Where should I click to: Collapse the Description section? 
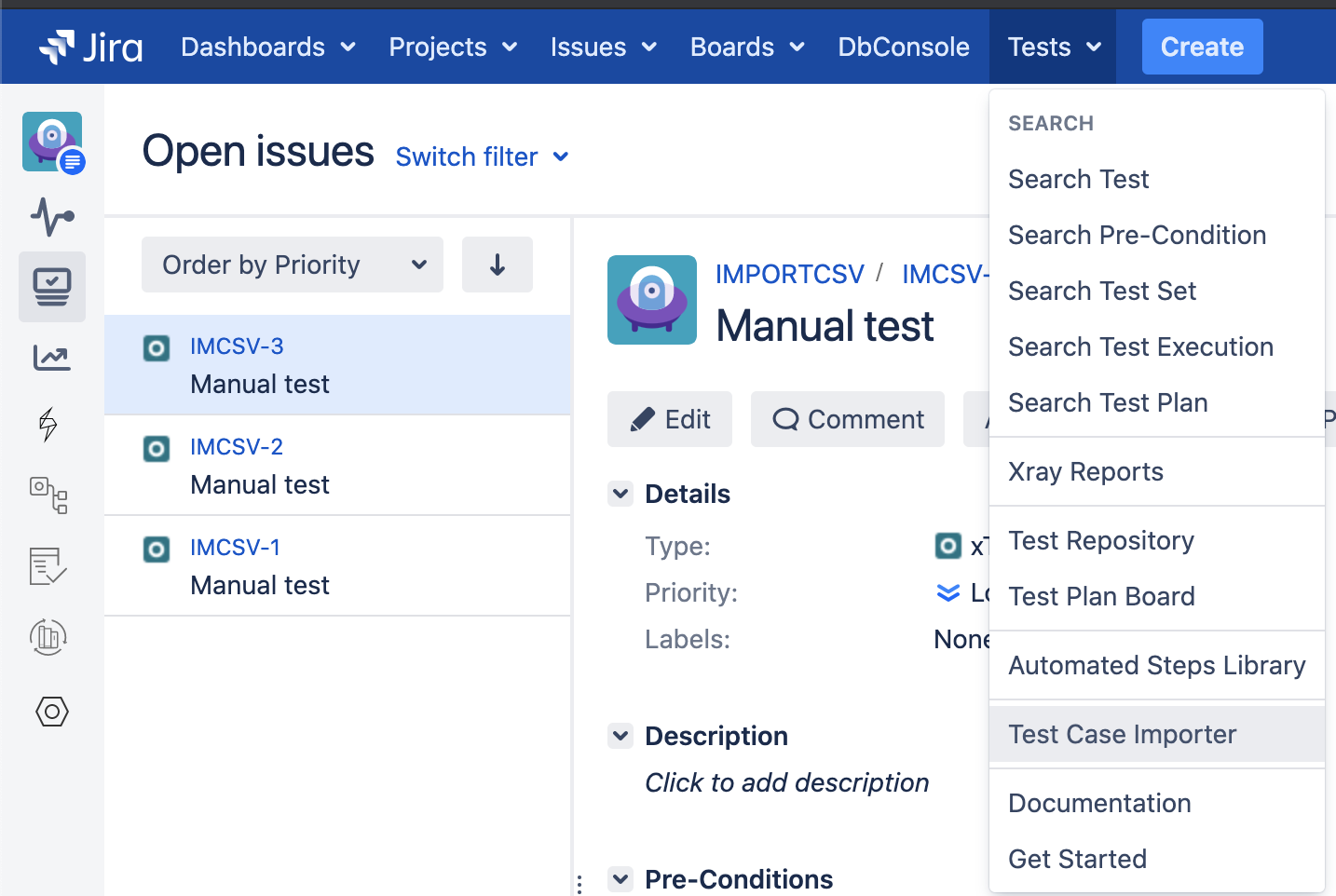point(620,736)
